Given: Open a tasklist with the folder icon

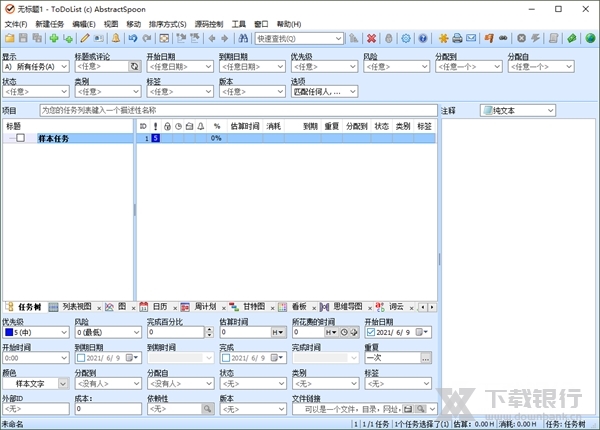Looking at the screenshot, I should 10,38.
